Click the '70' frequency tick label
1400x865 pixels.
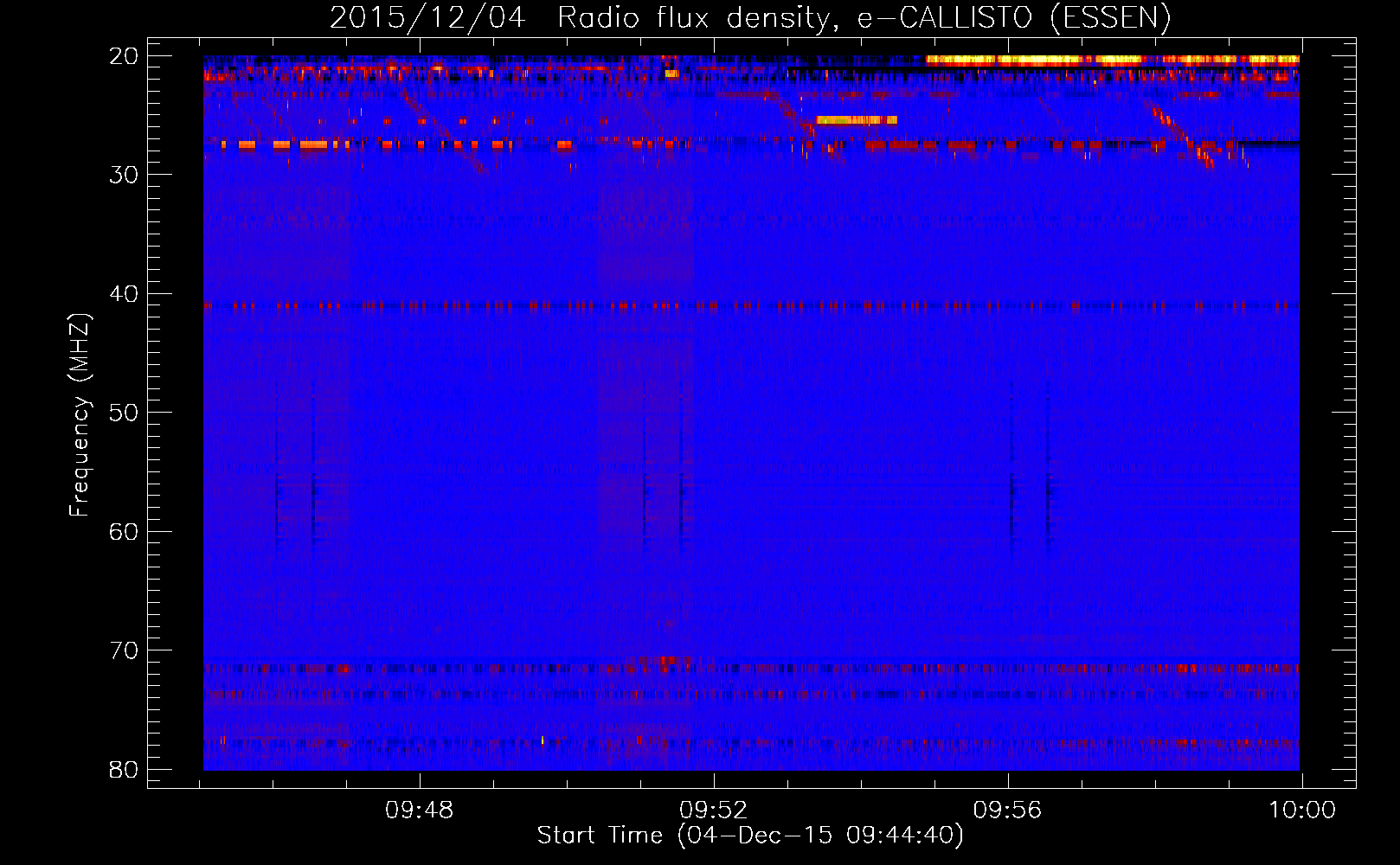124,650
